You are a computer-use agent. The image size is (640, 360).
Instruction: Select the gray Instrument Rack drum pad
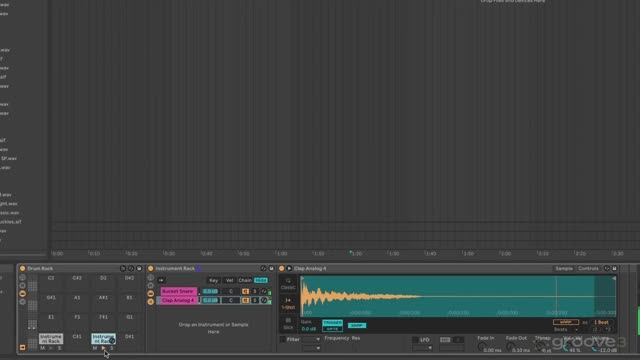[51, 338]
